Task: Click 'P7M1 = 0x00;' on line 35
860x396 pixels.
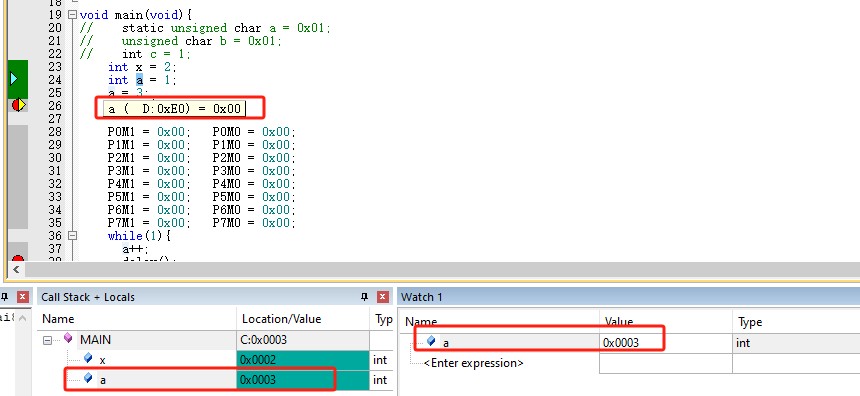Action: coord(149,223)
